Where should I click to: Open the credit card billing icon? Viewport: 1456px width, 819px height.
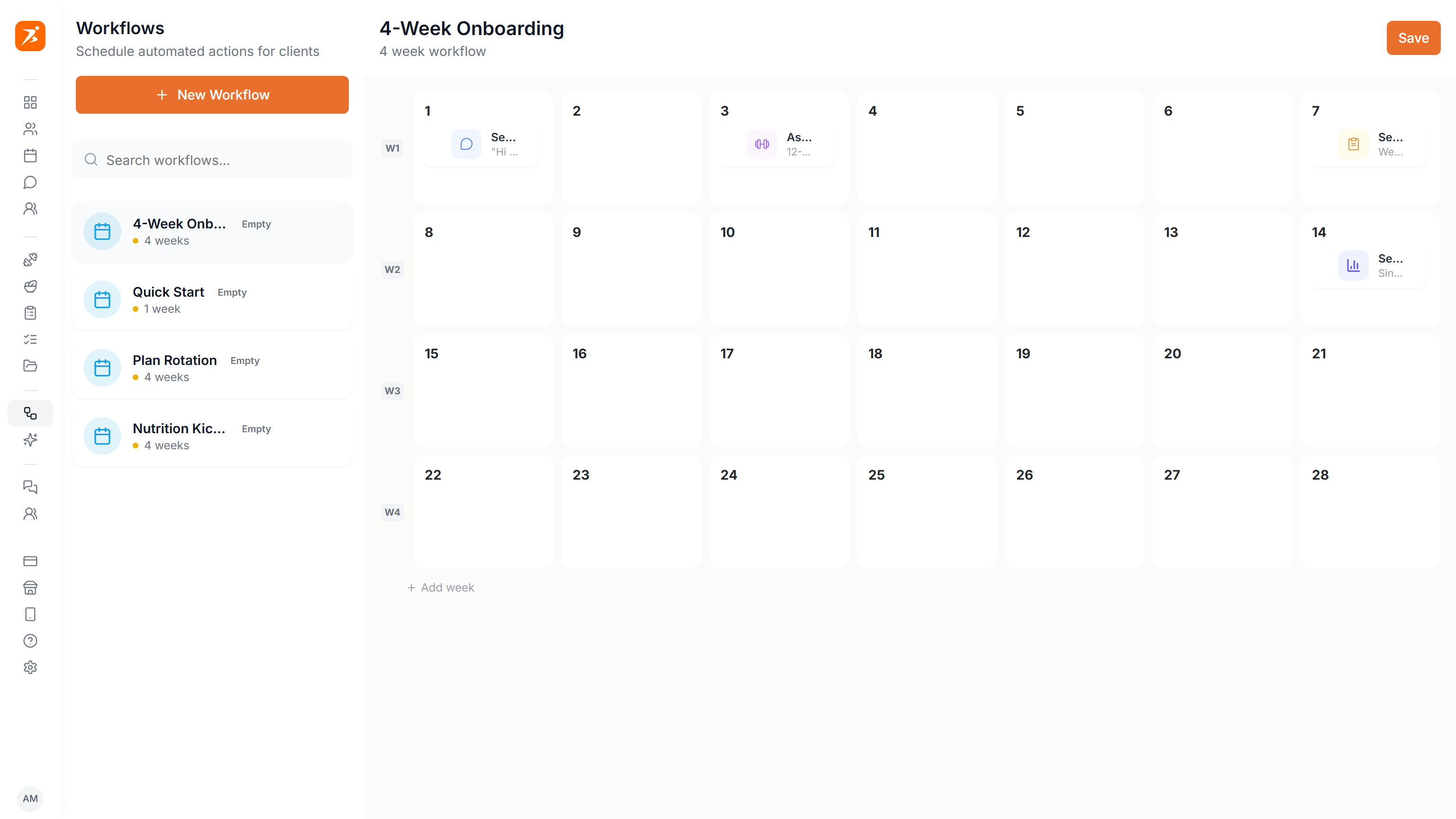point(30,561)
